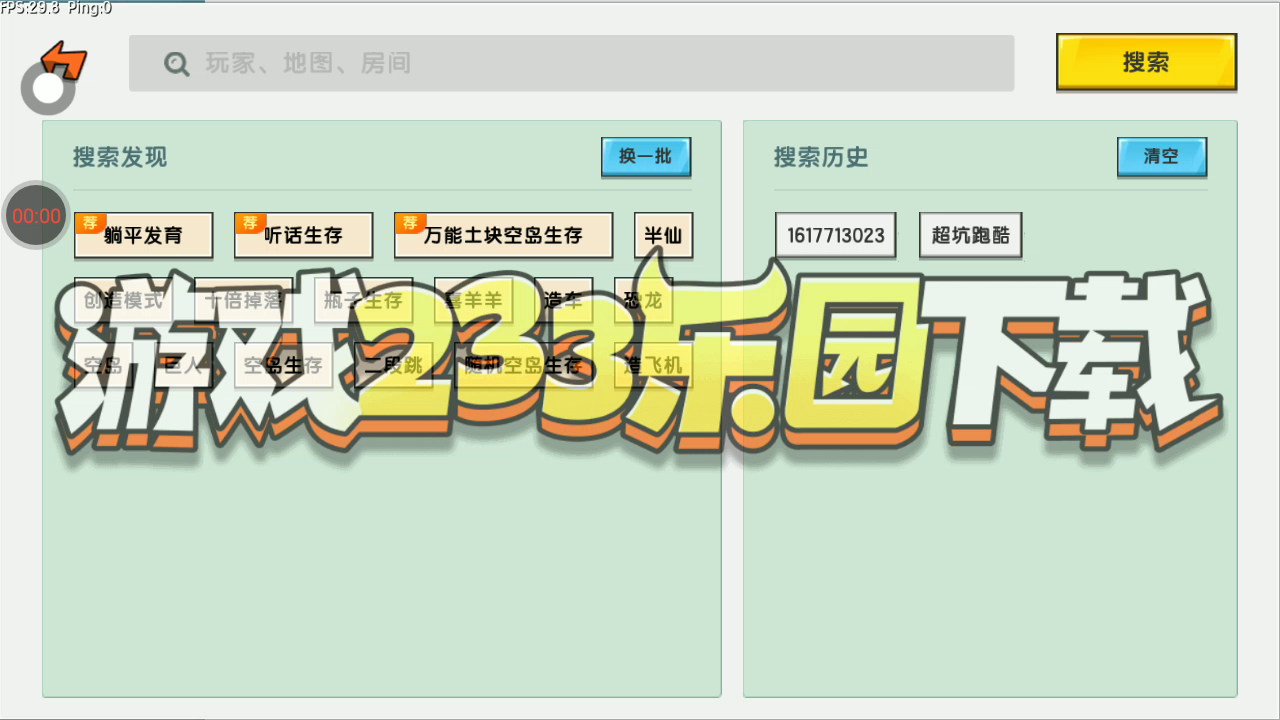Pick the 造飞机 search tag
The image size is (1280, 720).
coord(653,365)
